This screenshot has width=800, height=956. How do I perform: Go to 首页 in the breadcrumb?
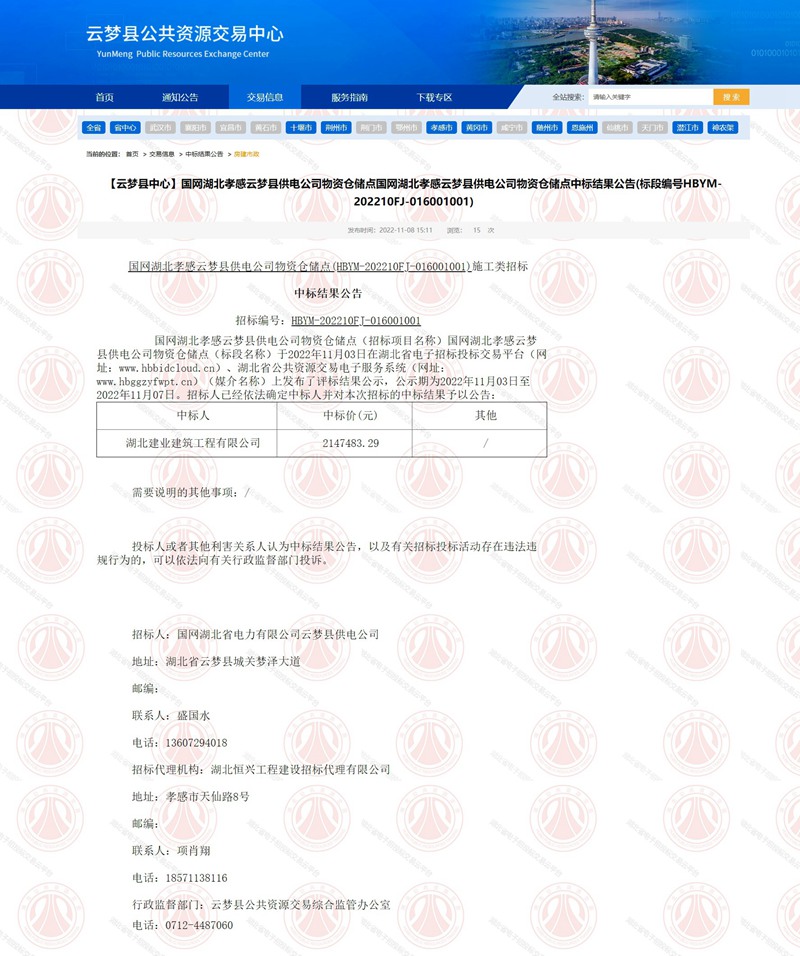click(x=132, y=154)
